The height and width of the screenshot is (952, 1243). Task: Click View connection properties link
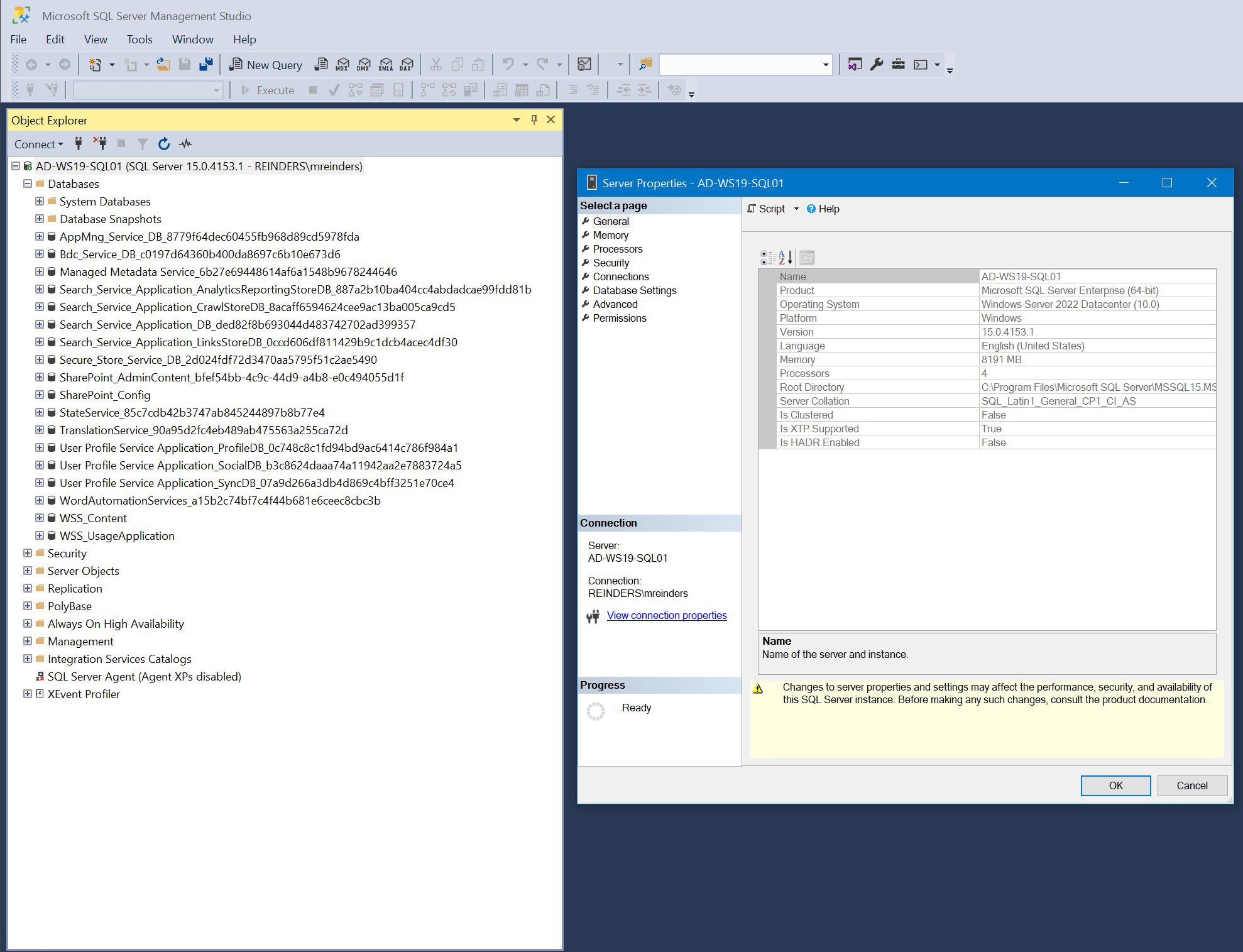point(667,615)
